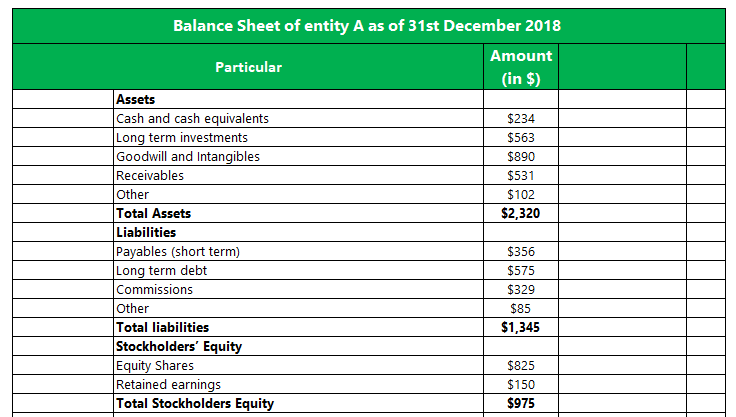Click the Payables (short term) cell
The height and width of the screenshot is (417, 736).
pos(297,252)
